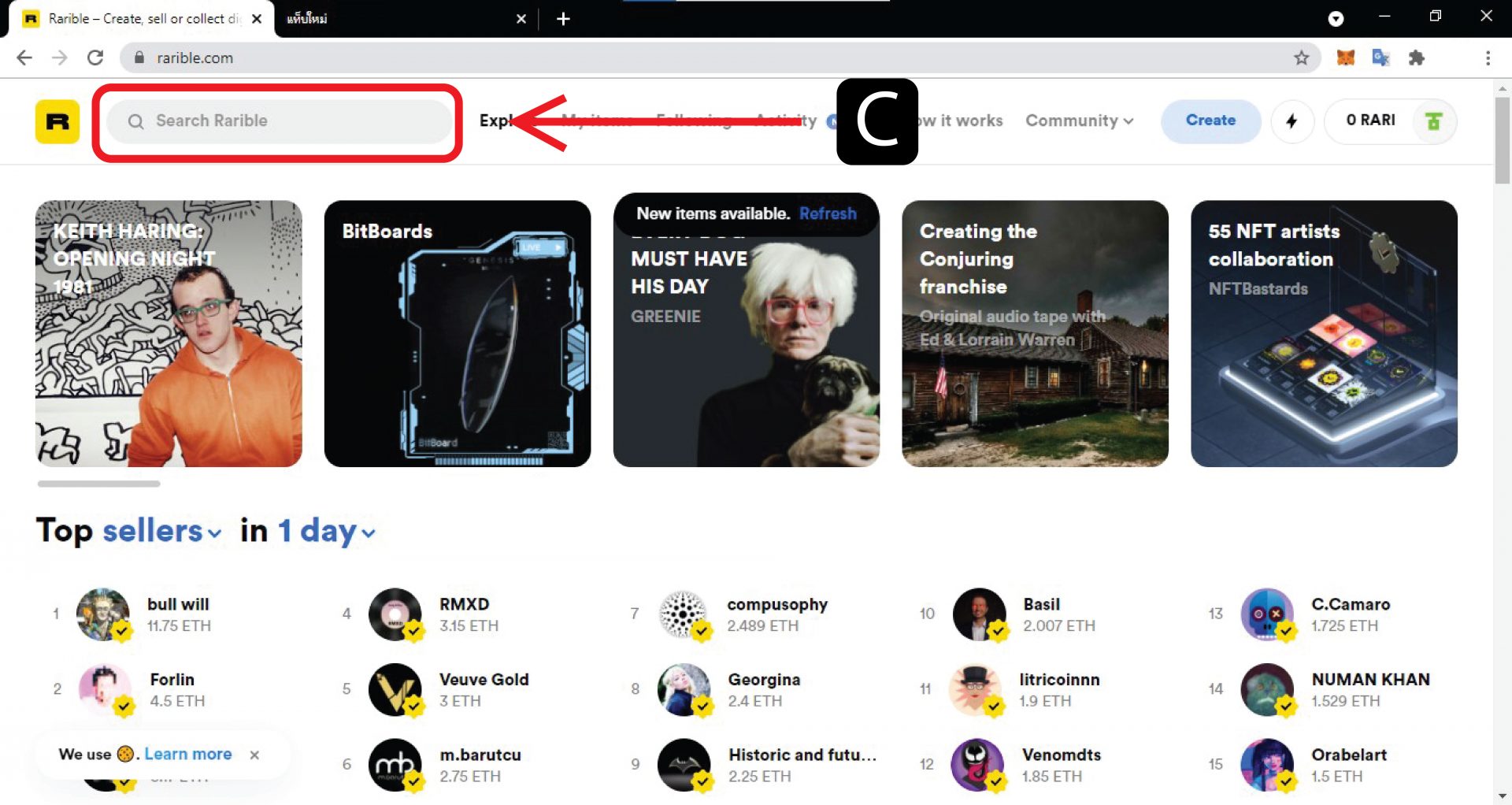Change the 1 day period dropdown

[x=326, y=531]
